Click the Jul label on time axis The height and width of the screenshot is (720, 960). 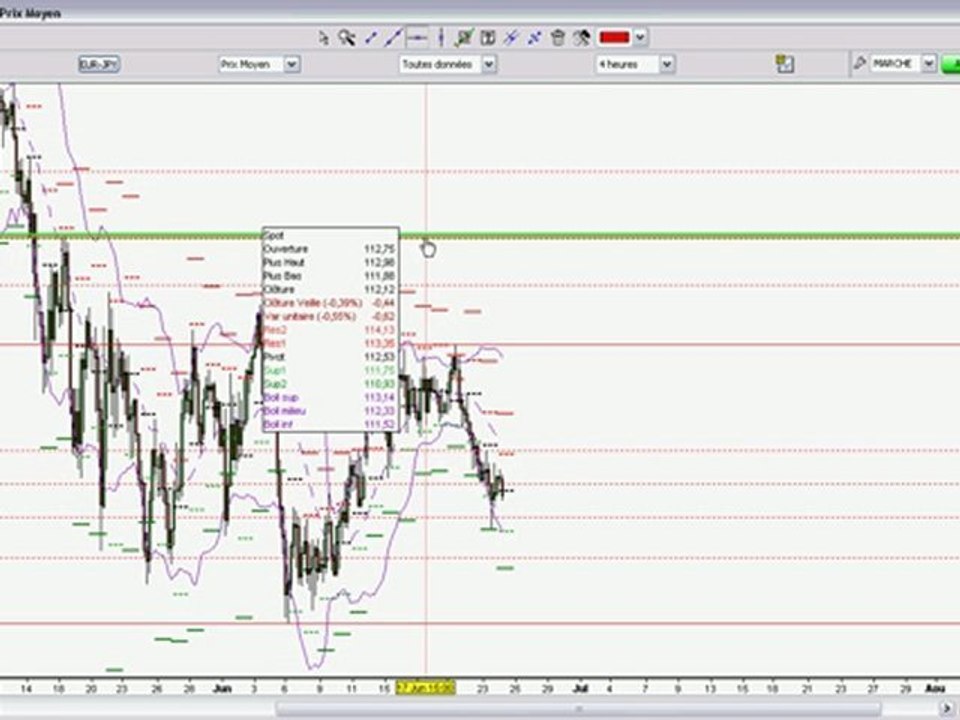(x=580, y=688)
